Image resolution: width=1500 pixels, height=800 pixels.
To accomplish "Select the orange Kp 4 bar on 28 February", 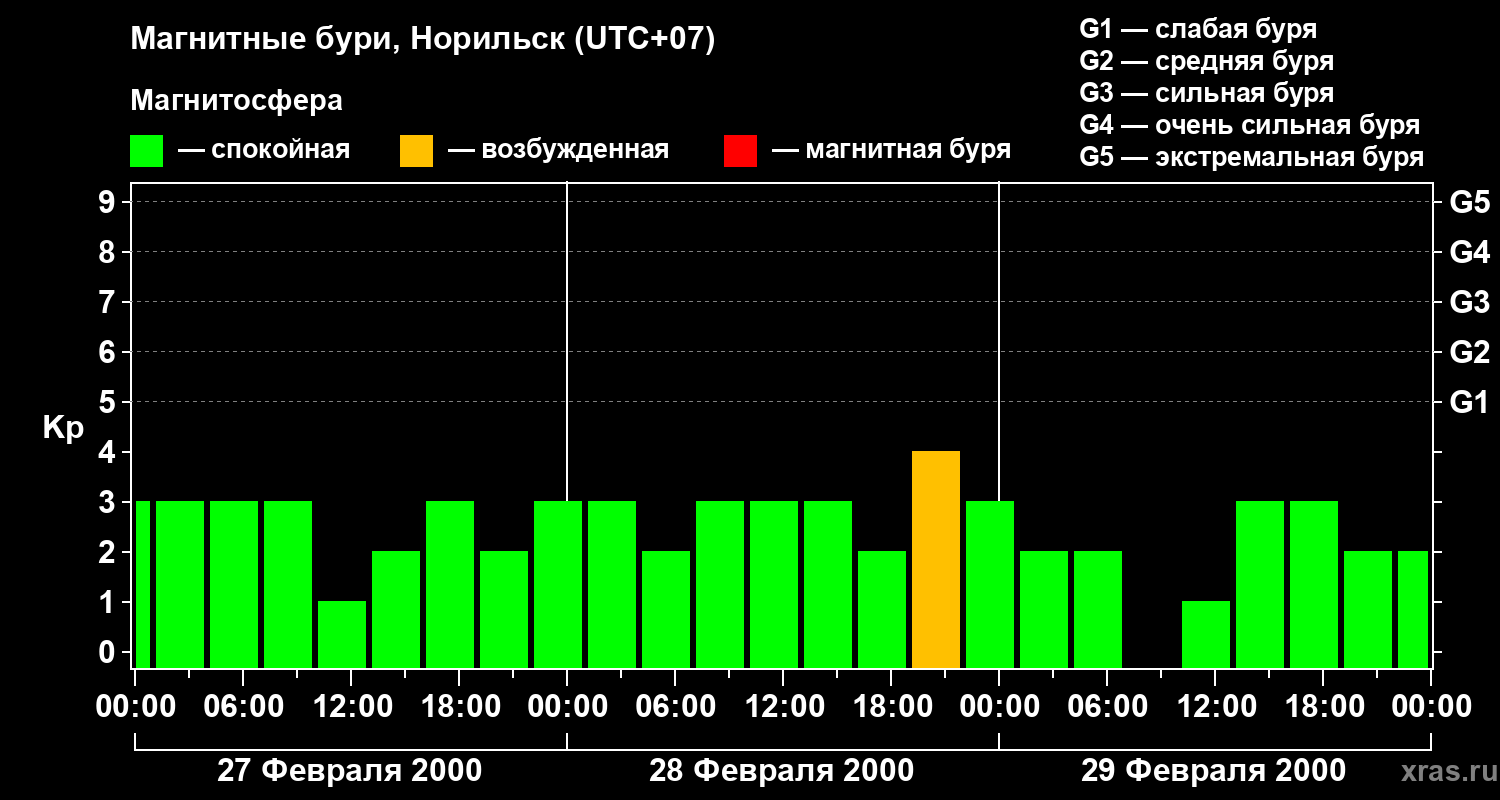I will [936, 559].
